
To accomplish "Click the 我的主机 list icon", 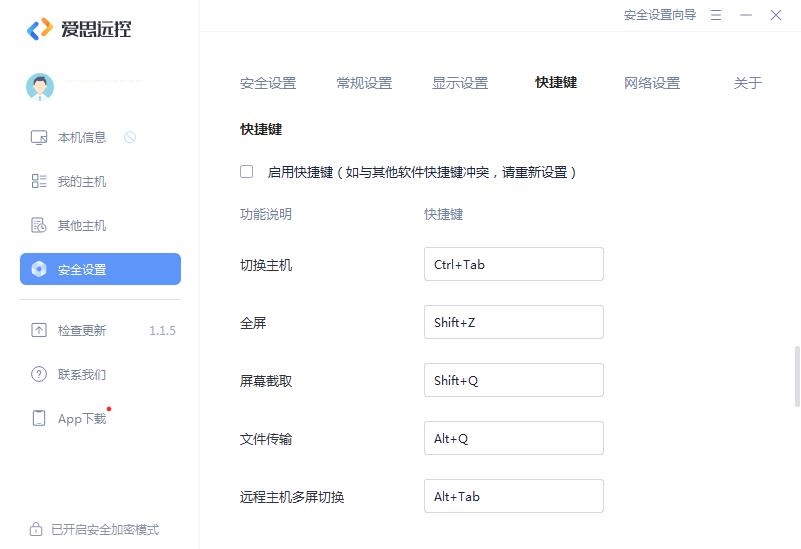I will pyautogui.click(x=39, y=181).
